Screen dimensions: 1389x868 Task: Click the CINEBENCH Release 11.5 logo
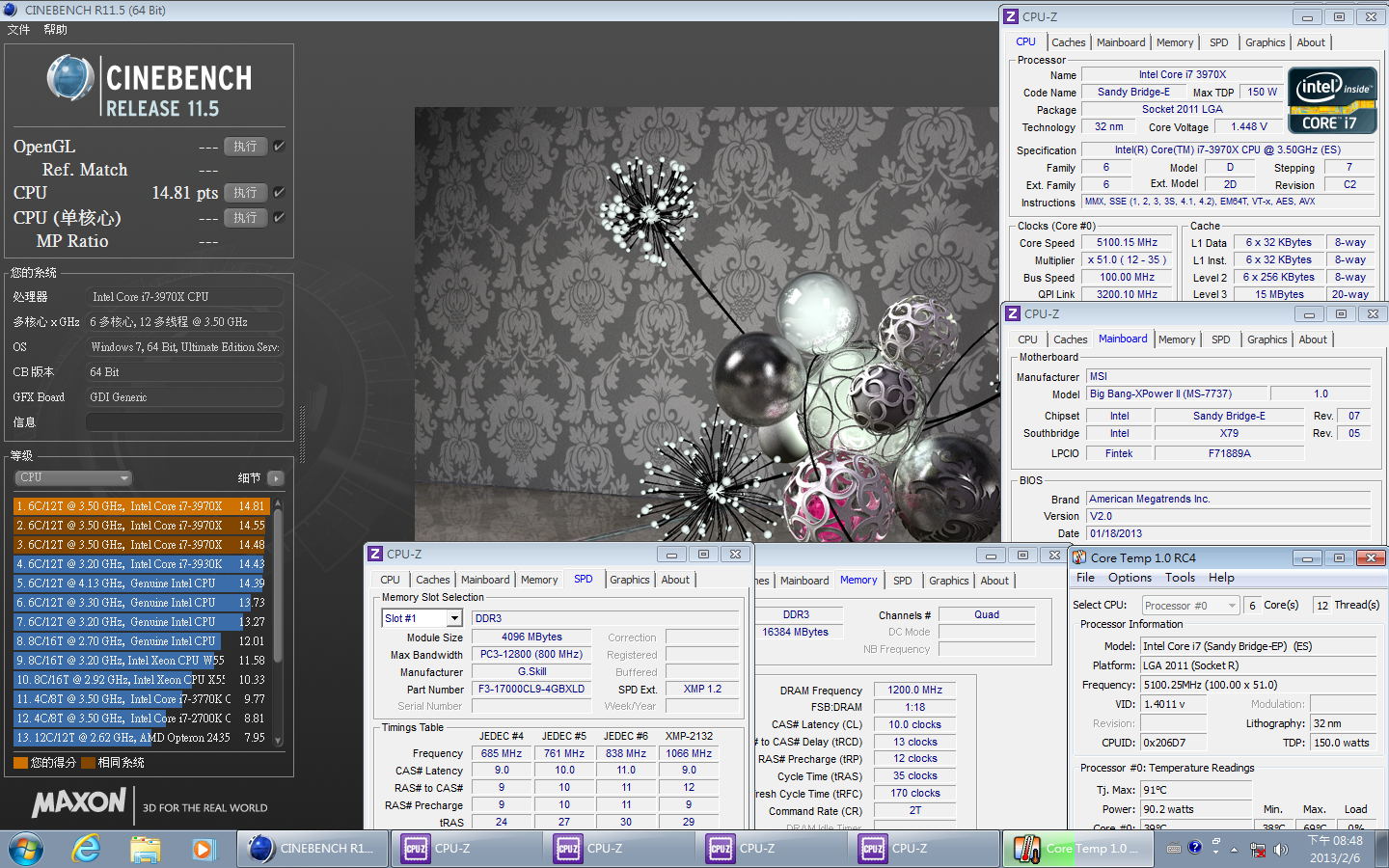click(x=150, y=87)
